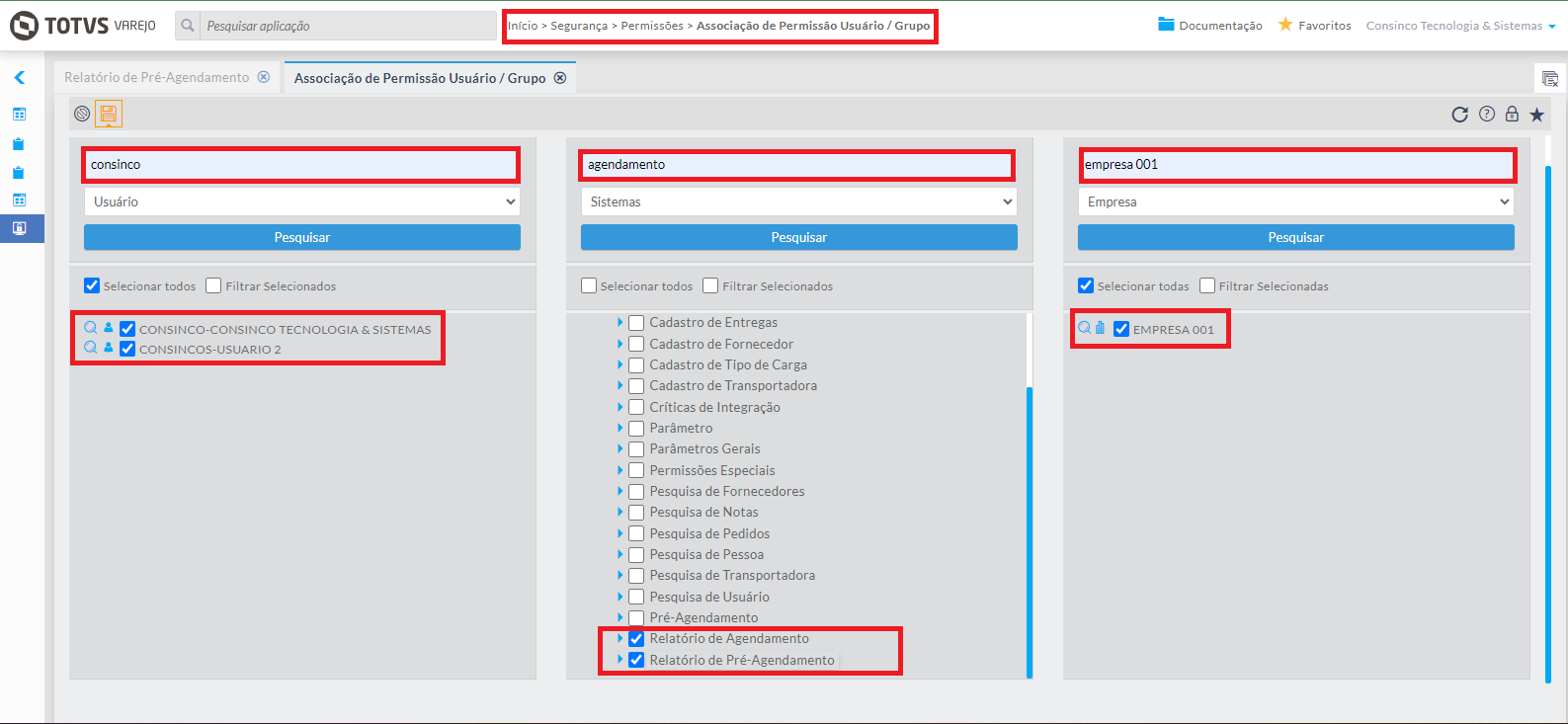Expand the Relatório de Agendamento node
The height and width of the screenshot is (724, 1568).
(x=619, y=638)
